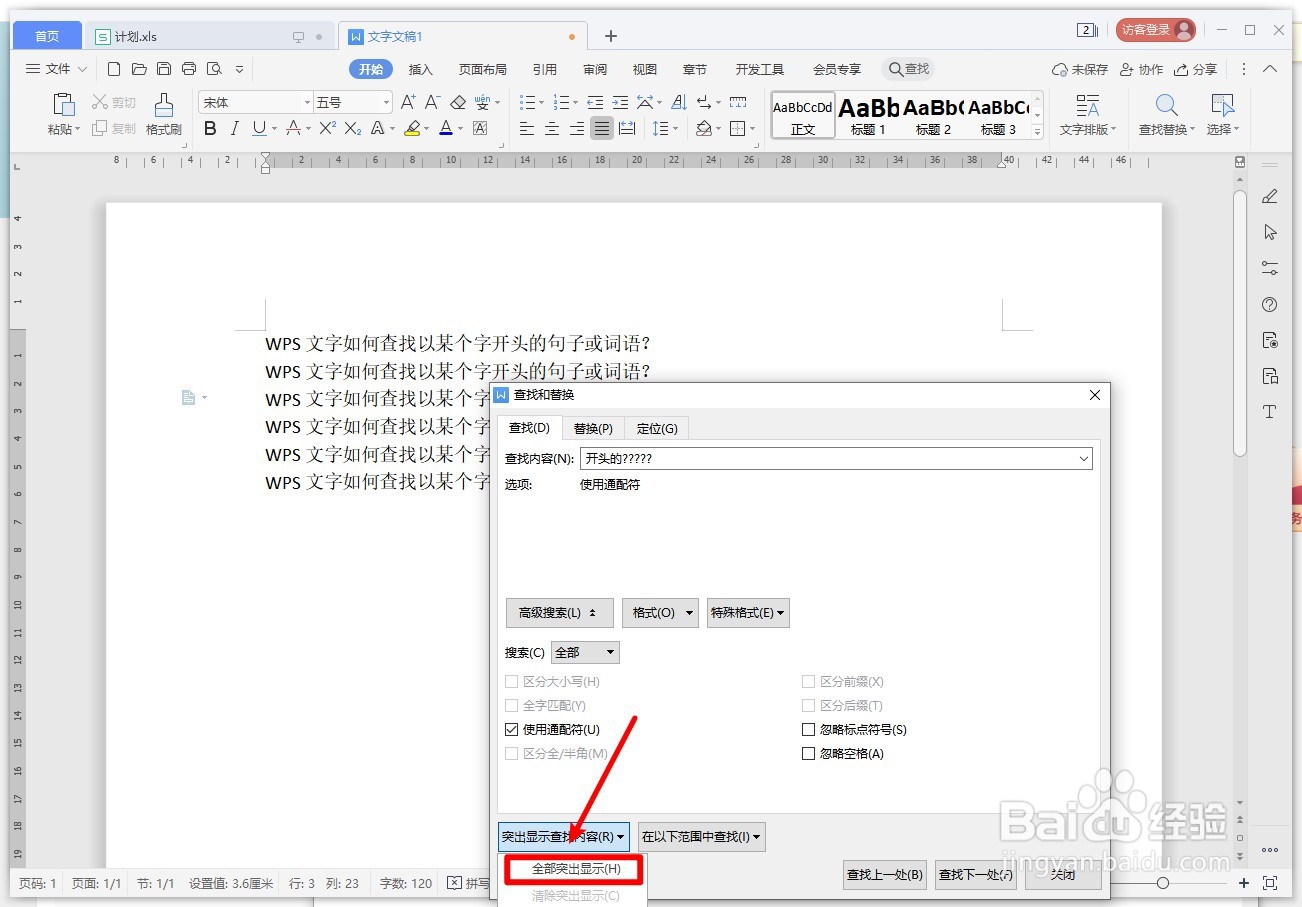Click the zoom slider handle in status bar
1302x907 pixels.
(1163, 883)
